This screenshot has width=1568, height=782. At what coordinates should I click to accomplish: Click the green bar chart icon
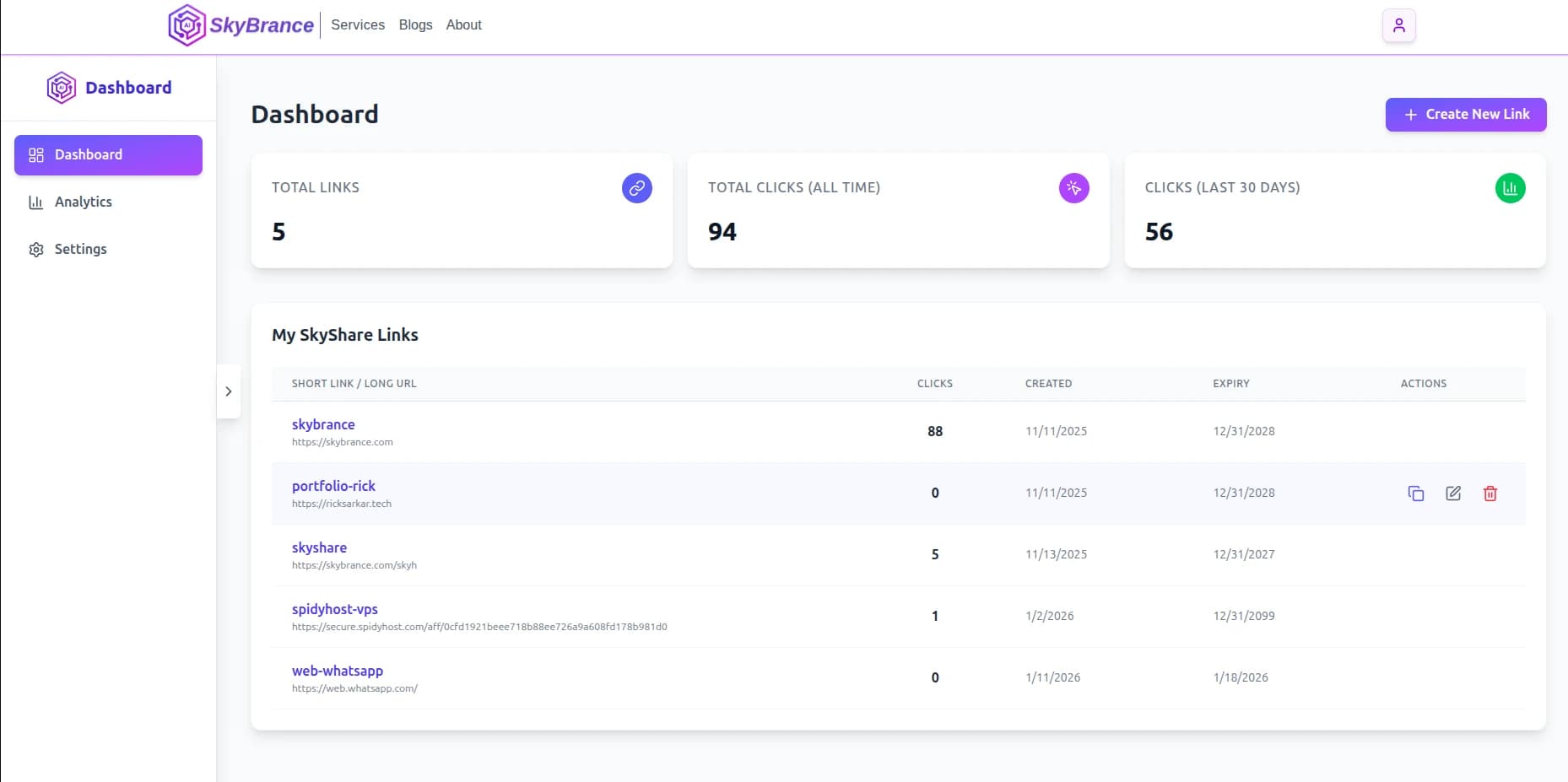pos(1510,188)
